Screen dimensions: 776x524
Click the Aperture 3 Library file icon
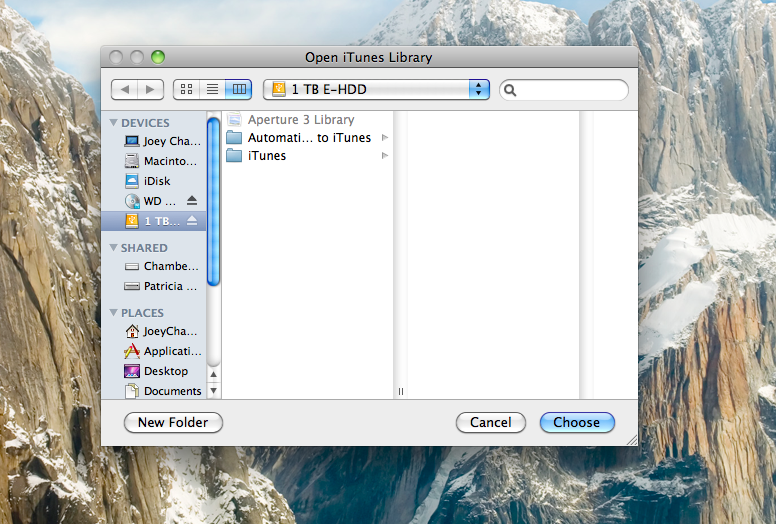pos(234,120)
